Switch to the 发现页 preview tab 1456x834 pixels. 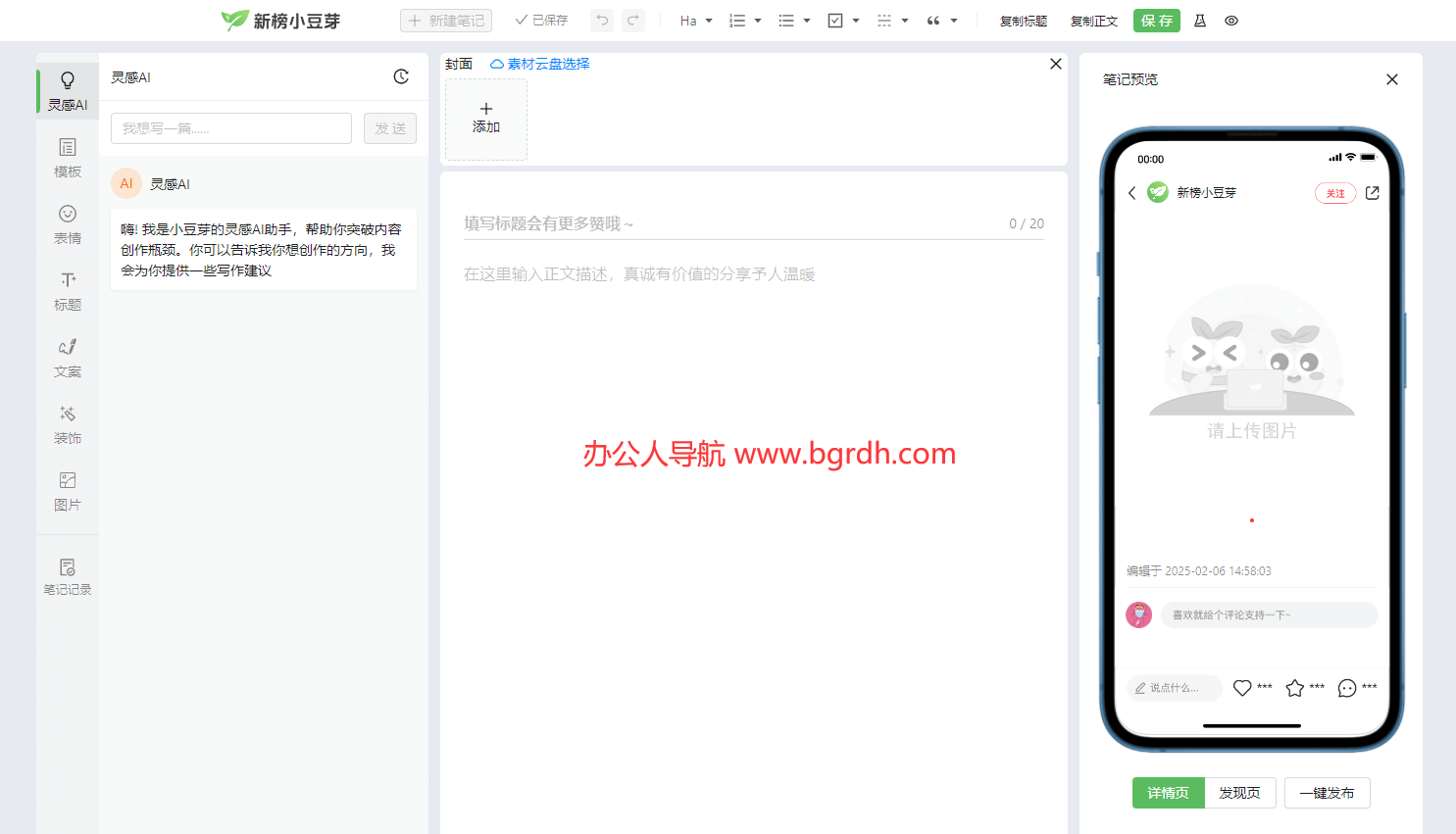coord(1239,793)
